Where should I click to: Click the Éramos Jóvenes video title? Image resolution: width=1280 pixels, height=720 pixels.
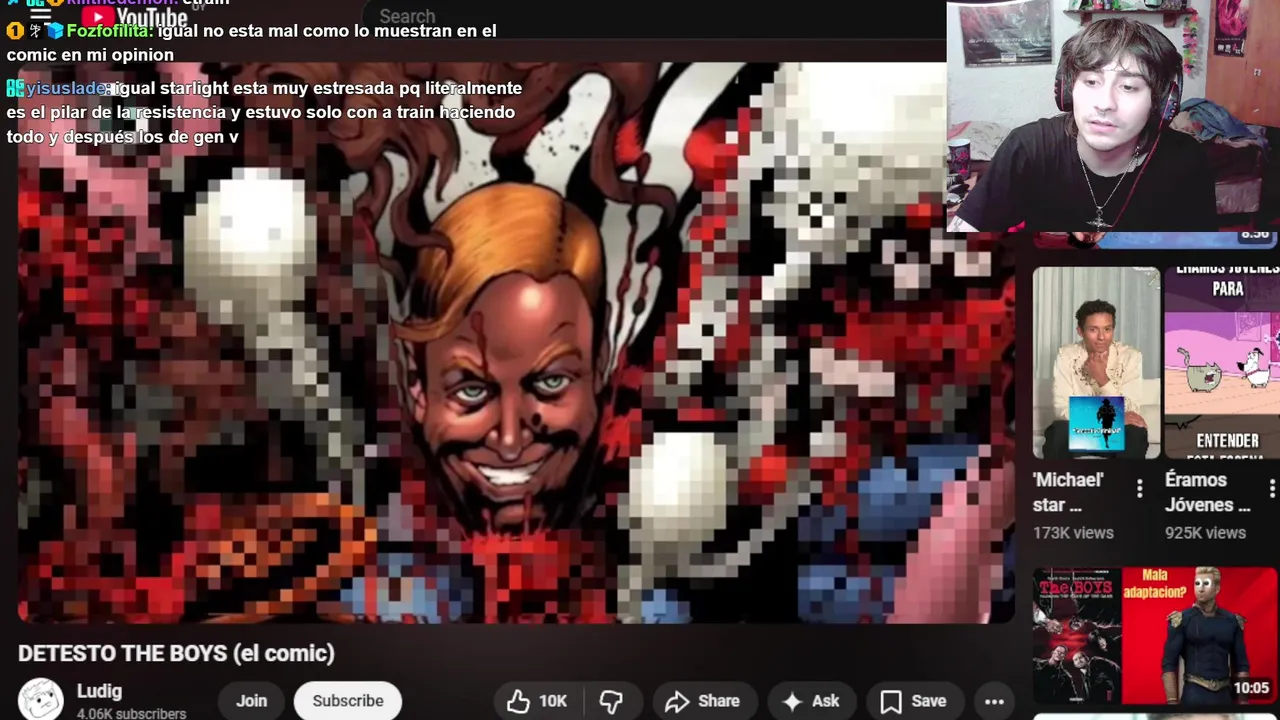[x=1208, y=492]
